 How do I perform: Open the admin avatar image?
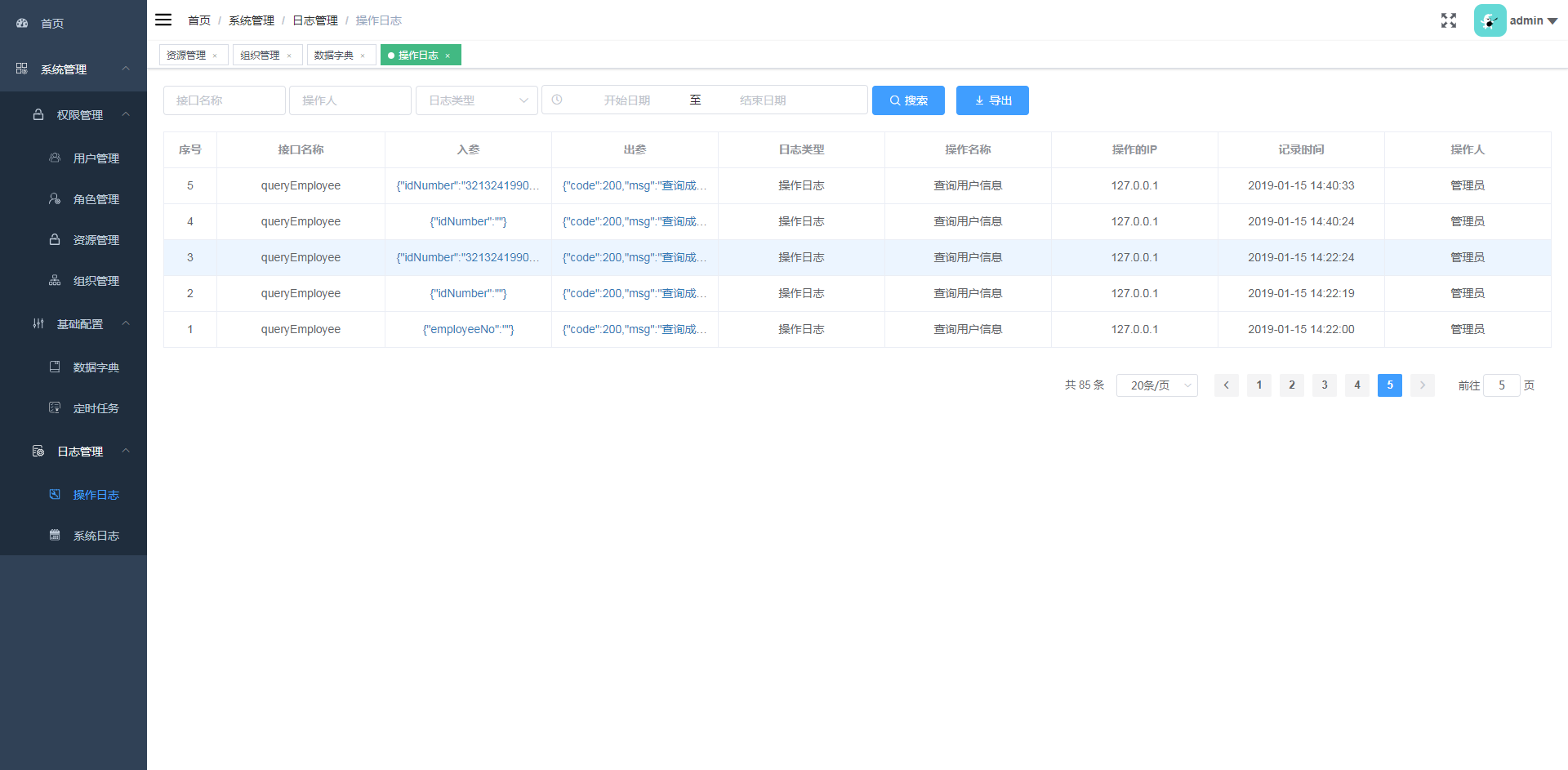pos(1490,20)
